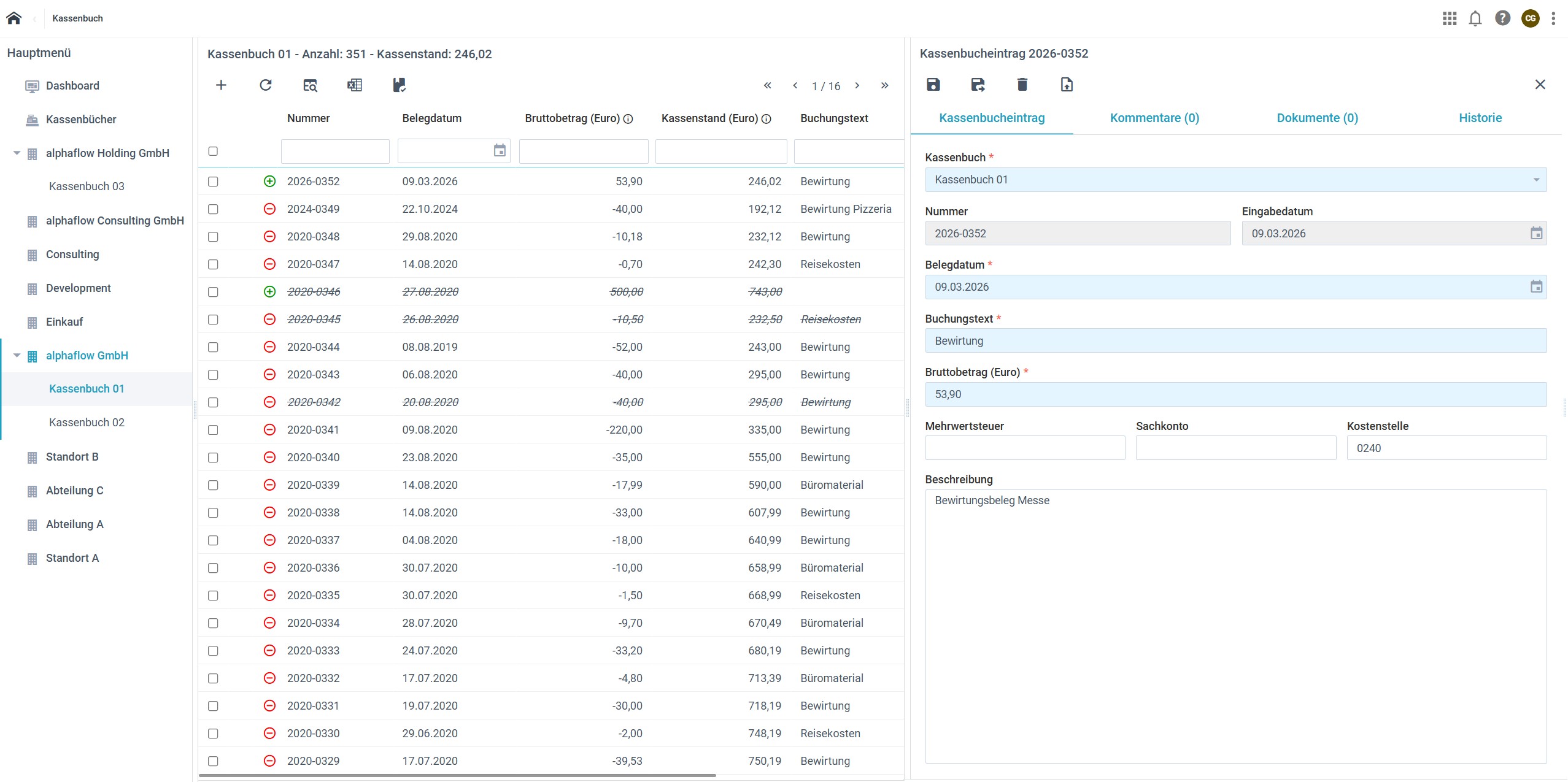
Task: Click into the Kostenstelle field
Action: pyautogui.click(x=1446, y=448)
